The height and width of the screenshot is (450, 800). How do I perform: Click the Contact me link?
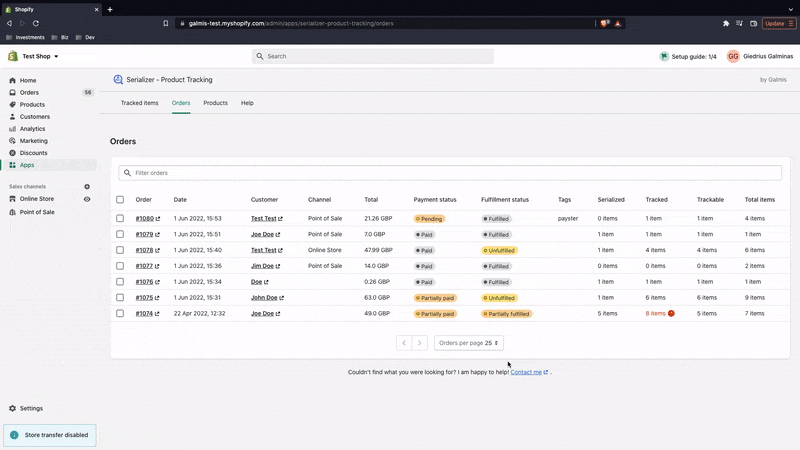point(526,372)
